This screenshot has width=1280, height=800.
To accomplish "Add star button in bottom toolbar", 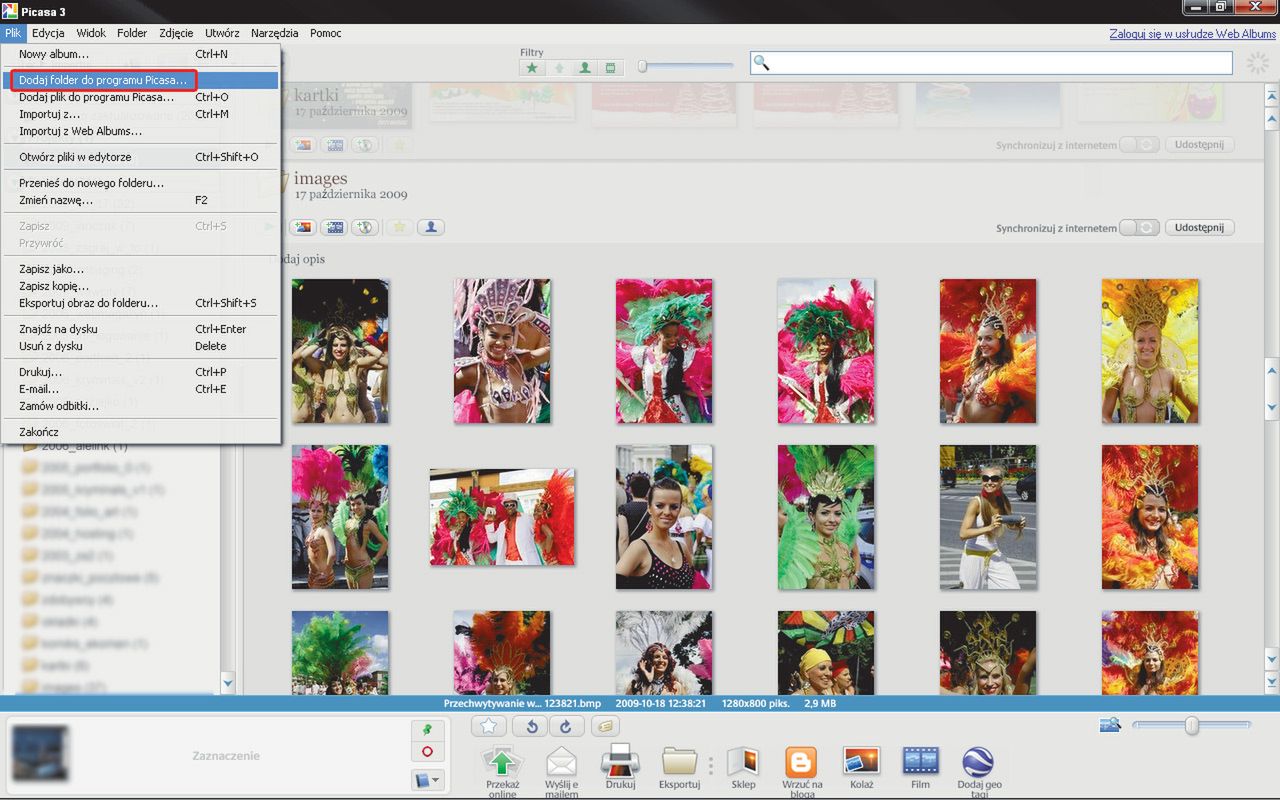I will [488, 726].
